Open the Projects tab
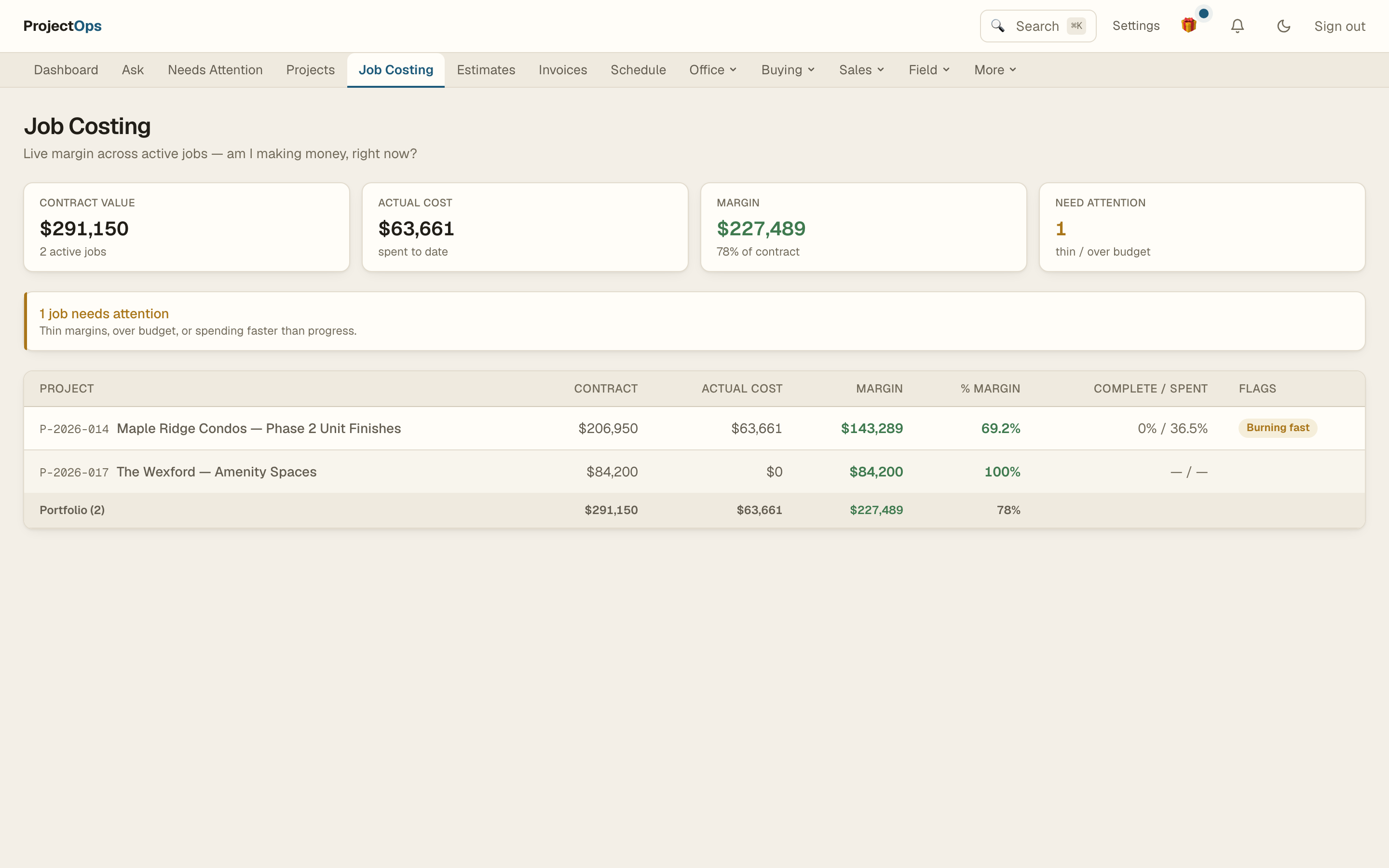This screenshot has width=1389, height=868. tap(311, 70)
